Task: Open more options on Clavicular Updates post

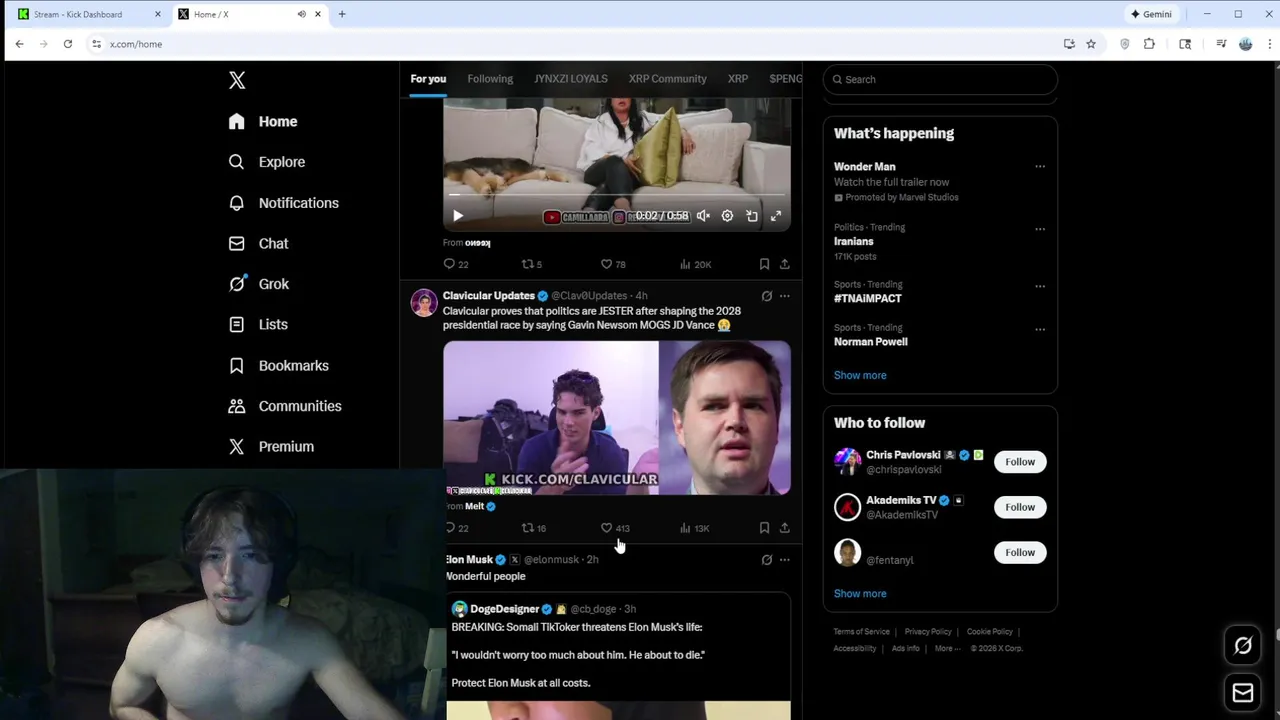Action: point(785,296)
